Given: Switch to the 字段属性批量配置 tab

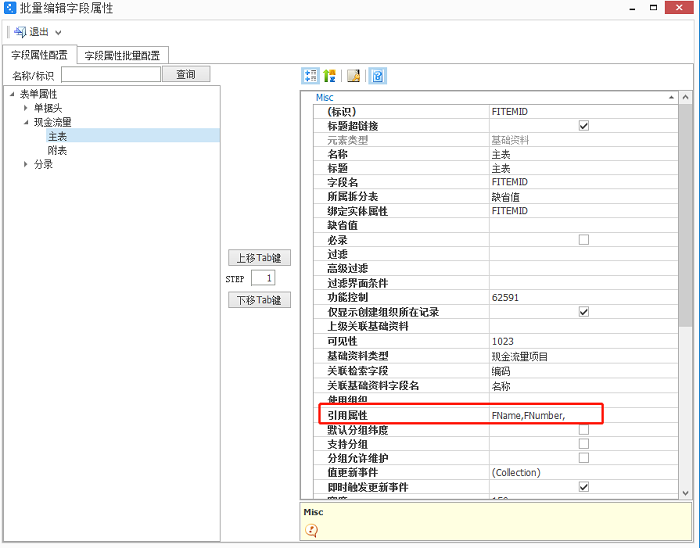Looking at the screenshot, I should tap(123, 55).
